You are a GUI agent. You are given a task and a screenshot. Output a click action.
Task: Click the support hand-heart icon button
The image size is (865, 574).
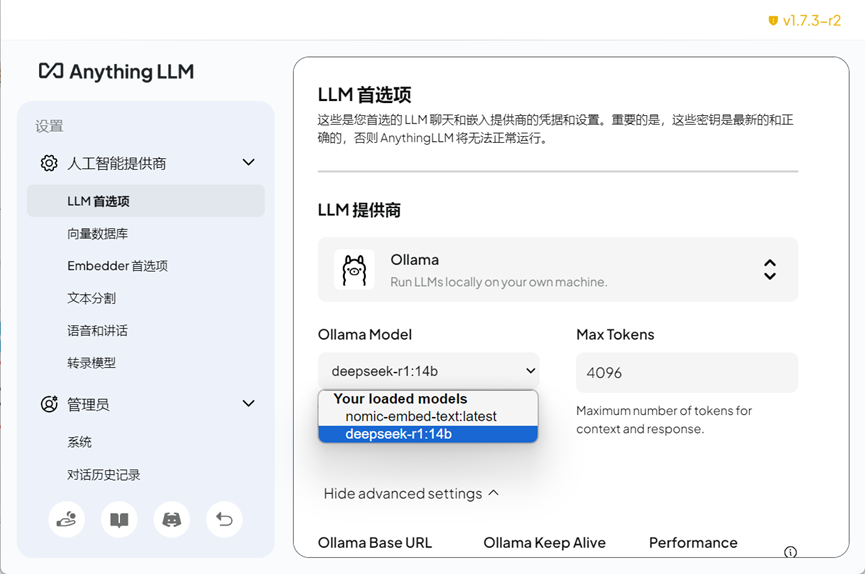[66, 519]
